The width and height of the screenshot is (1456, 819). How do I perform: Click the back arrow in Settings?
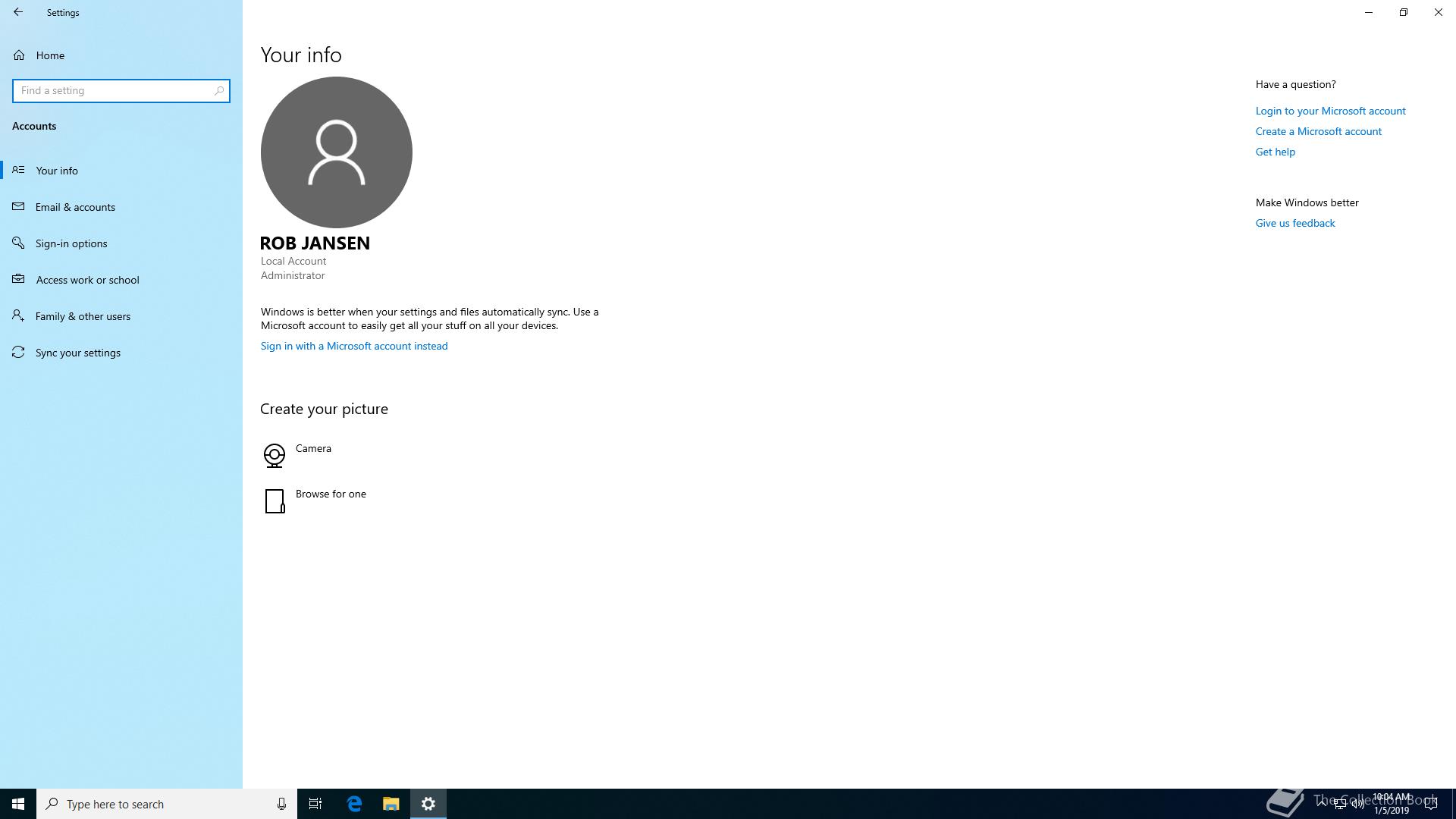18,12
